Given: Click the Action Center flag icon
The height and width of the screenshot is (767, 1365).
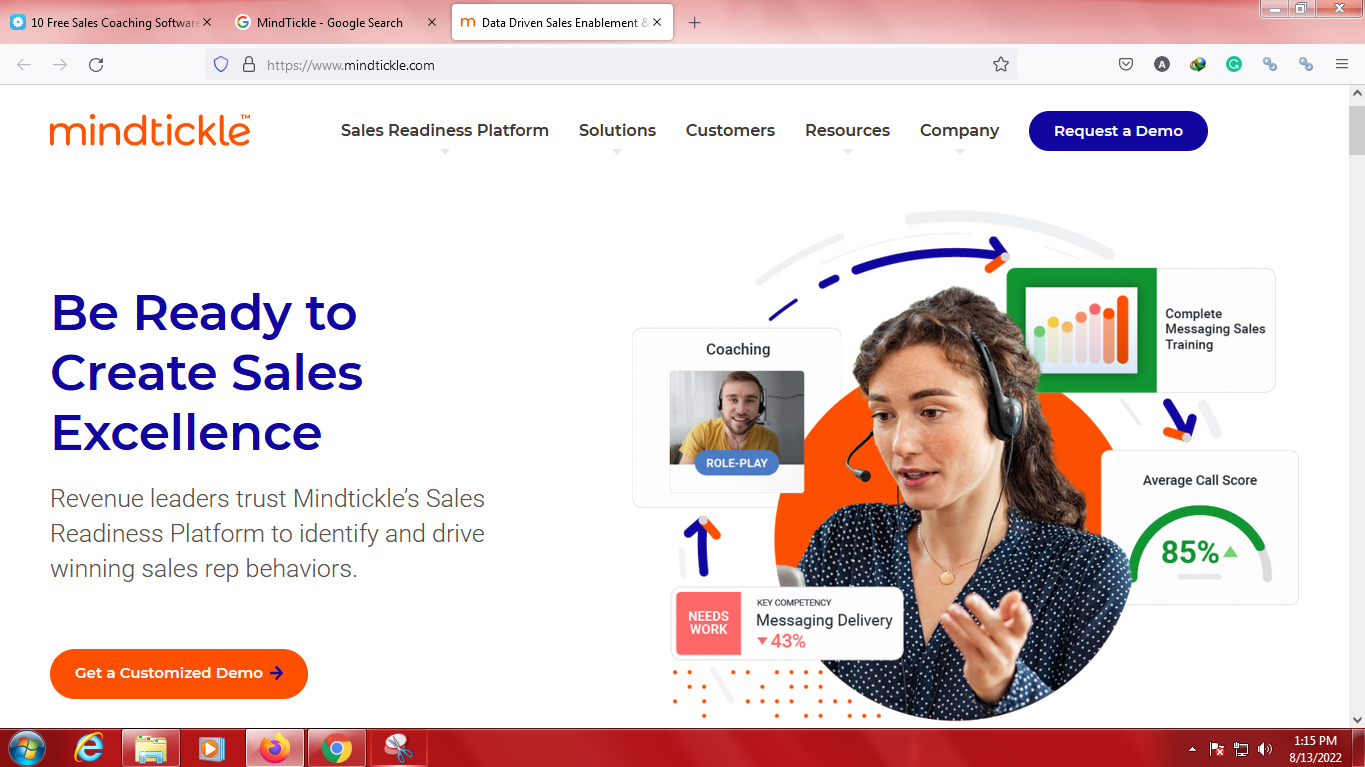Looking at the screenshot, I should 1217,749.
